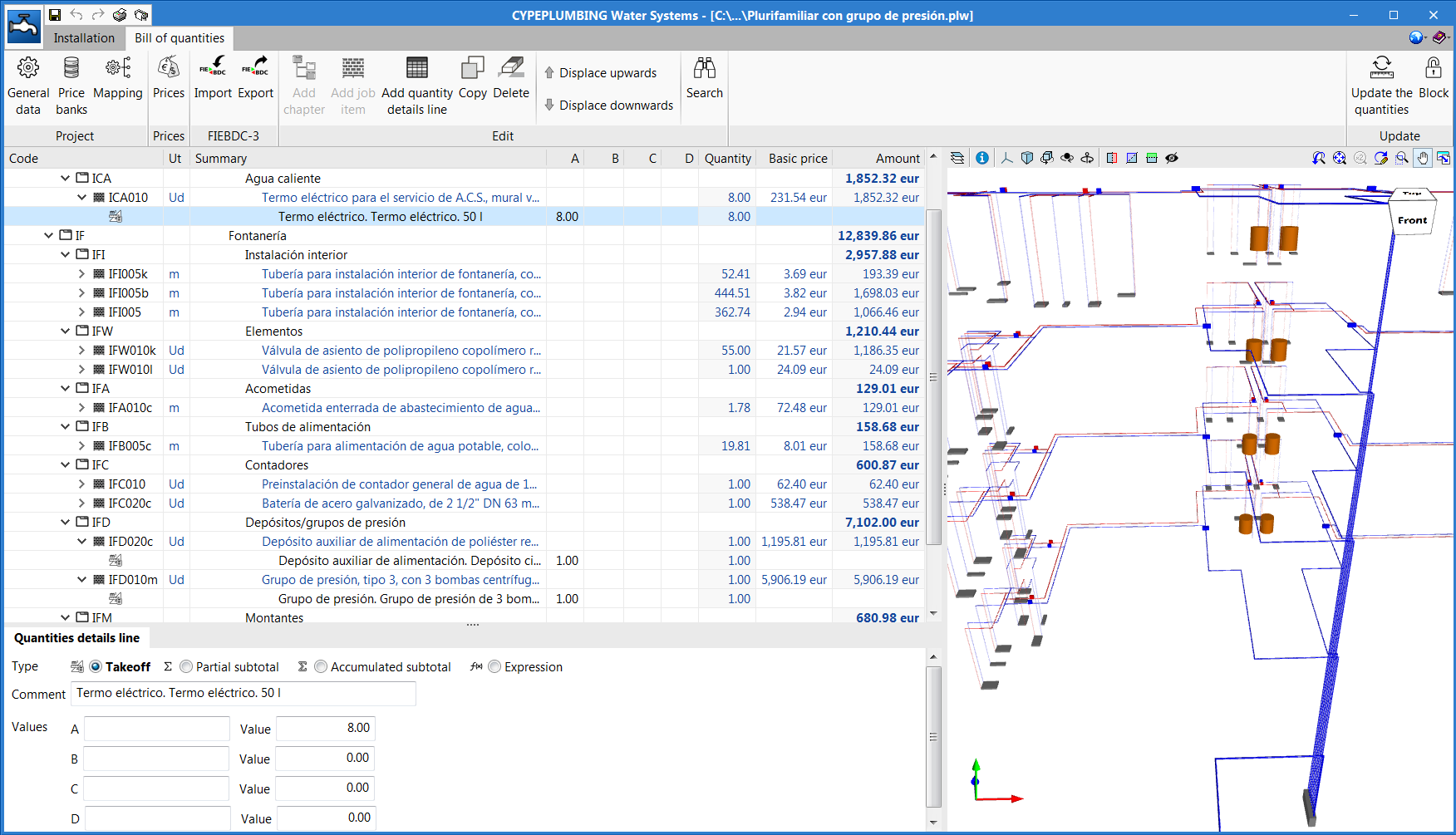Select the Takeoff radio button
1456x835 pixels.
pos(96,666)
